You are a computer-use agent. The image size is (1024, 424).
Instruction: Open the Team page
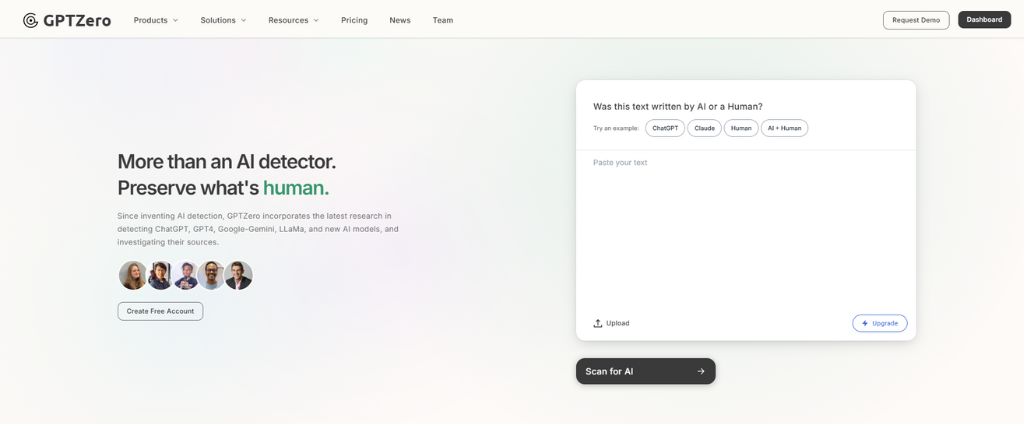442,20
